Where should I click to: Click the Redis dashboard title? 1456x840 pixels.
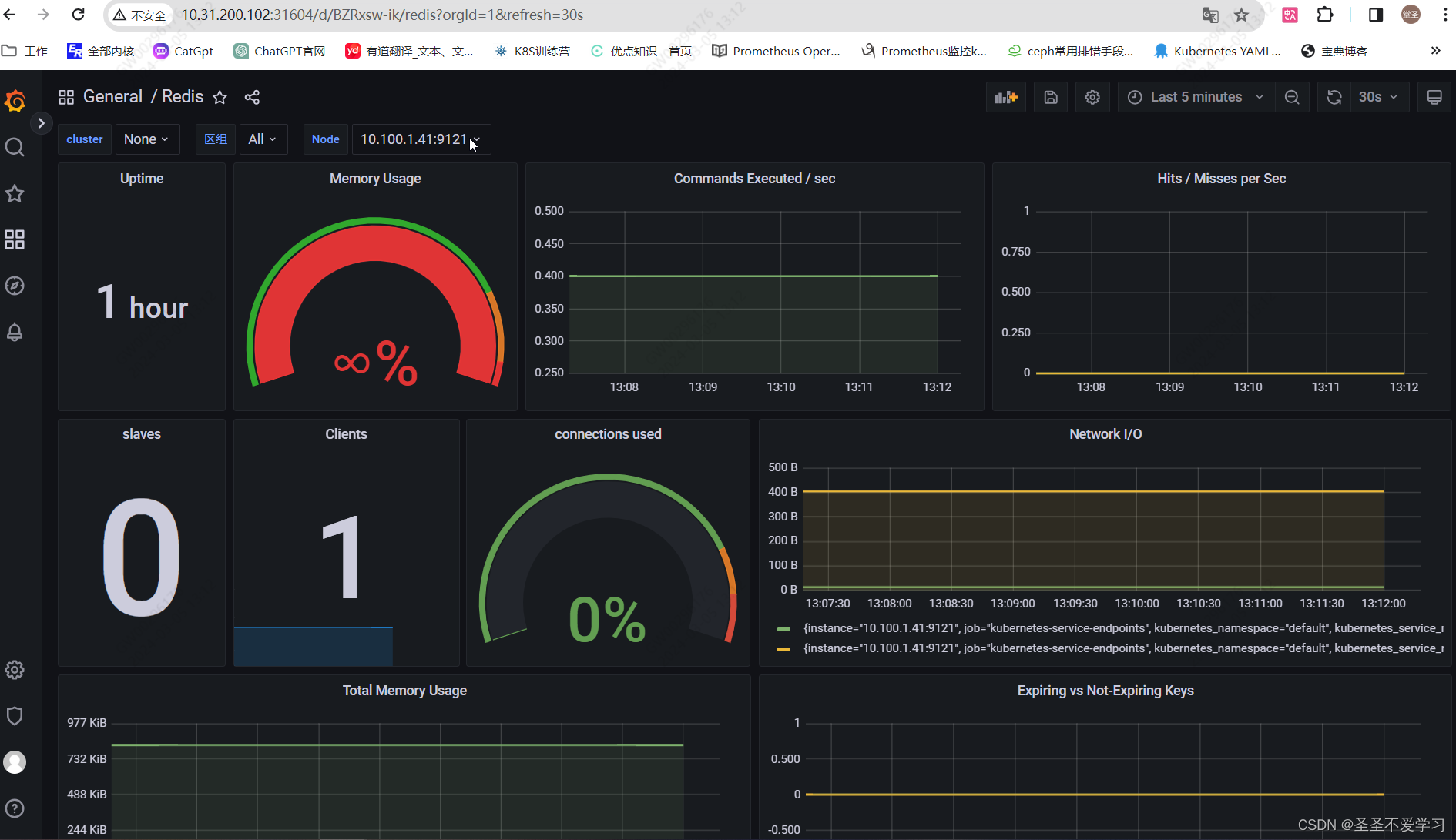coord(183,97)
